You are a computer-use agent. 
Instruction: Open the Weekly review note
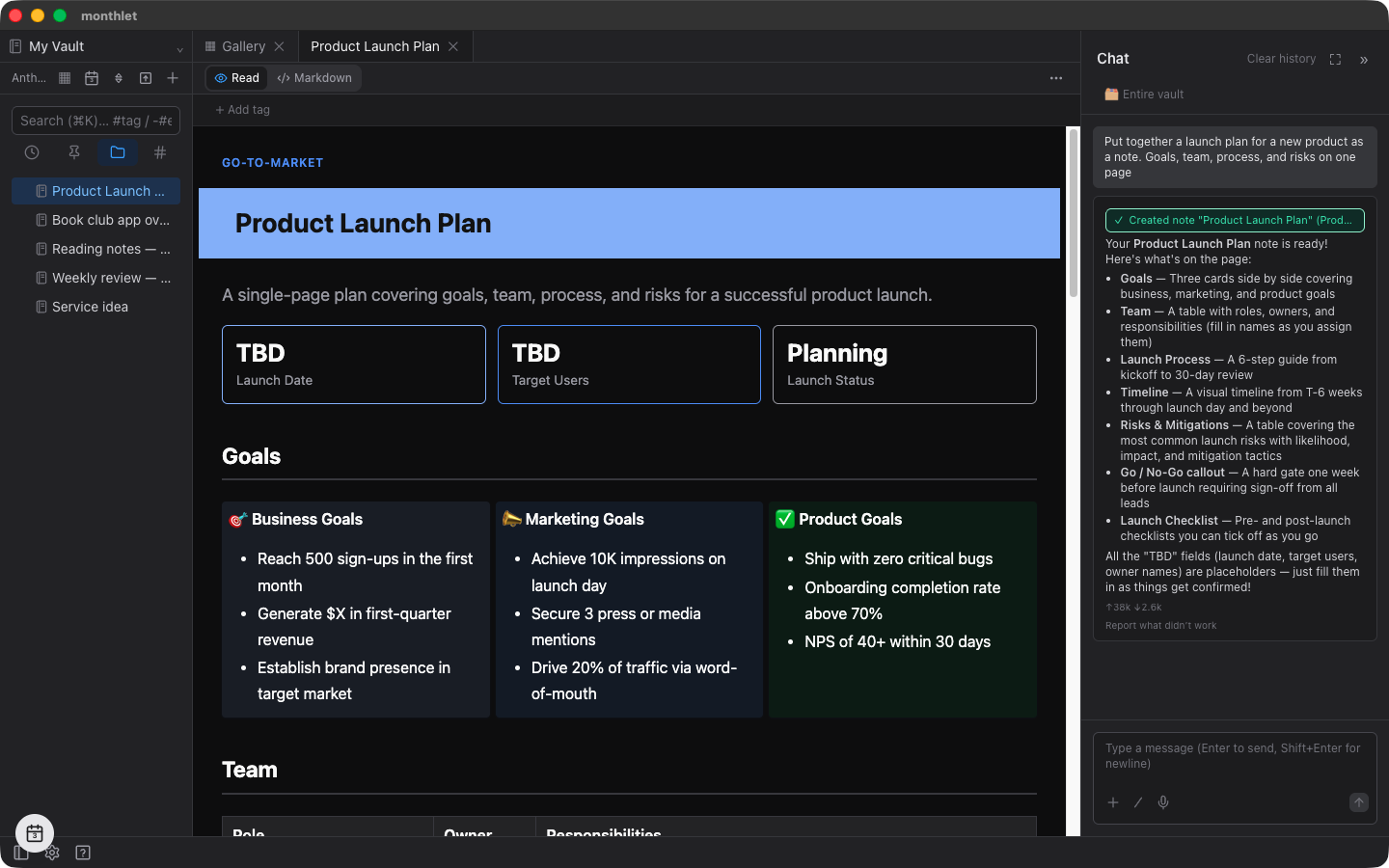pyautogui.click(x=95, y=278)
